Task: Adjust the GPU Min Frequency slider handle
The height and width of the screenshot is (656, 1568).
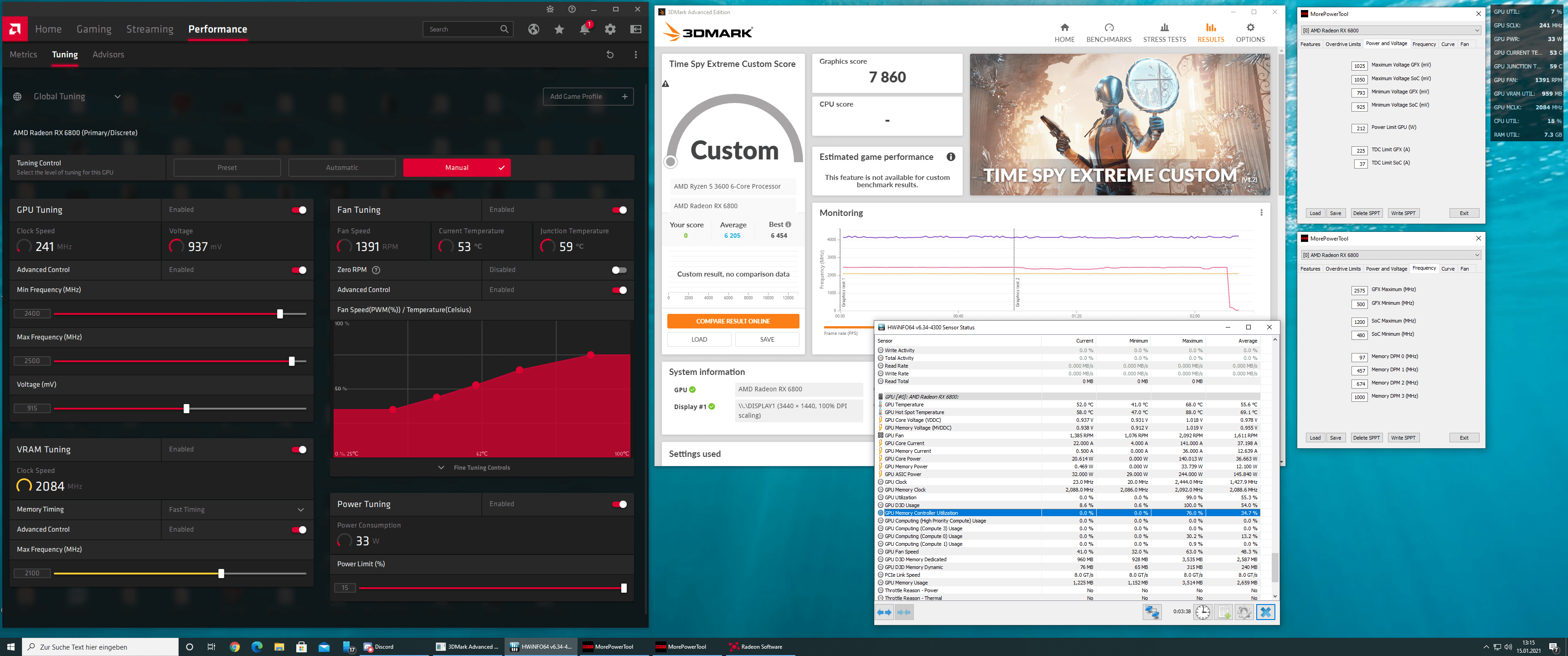Action: click(x=280, y=314)
